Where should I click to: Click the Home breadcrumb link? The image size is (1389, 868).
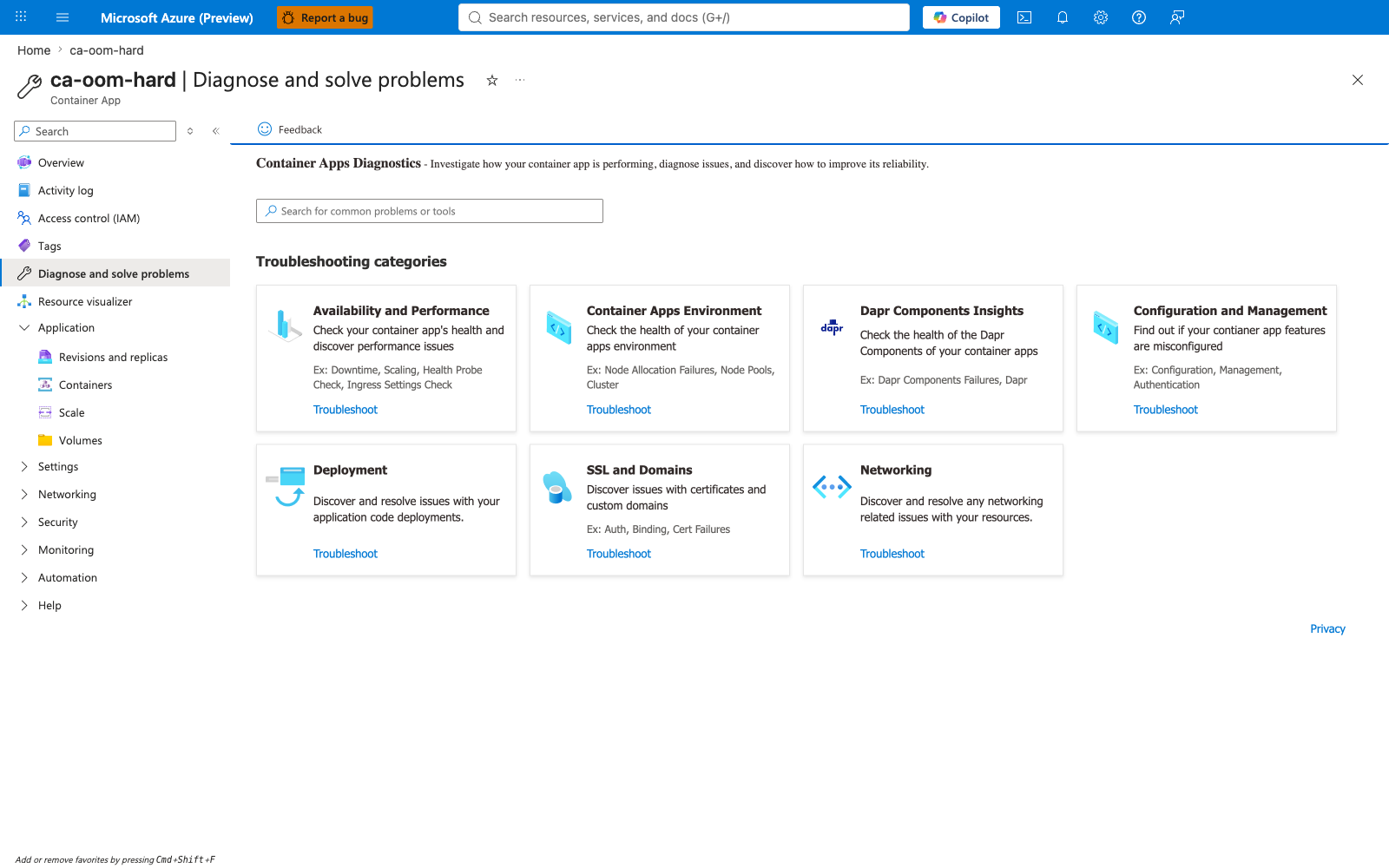click(x=34, y=50)
